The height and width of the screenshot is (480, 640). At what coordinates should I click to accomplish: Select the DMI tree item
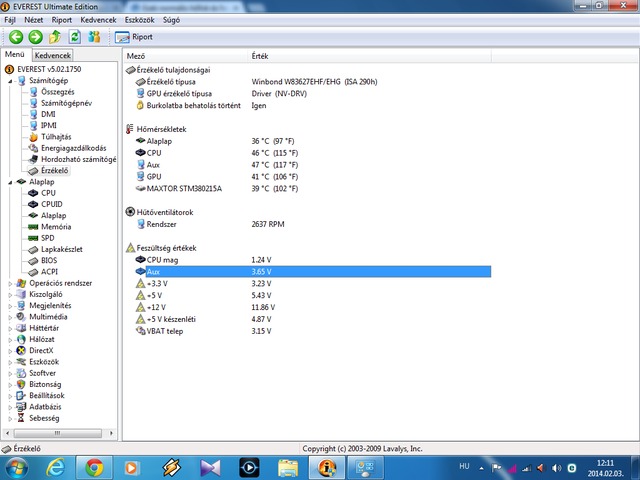coord(48,114)
